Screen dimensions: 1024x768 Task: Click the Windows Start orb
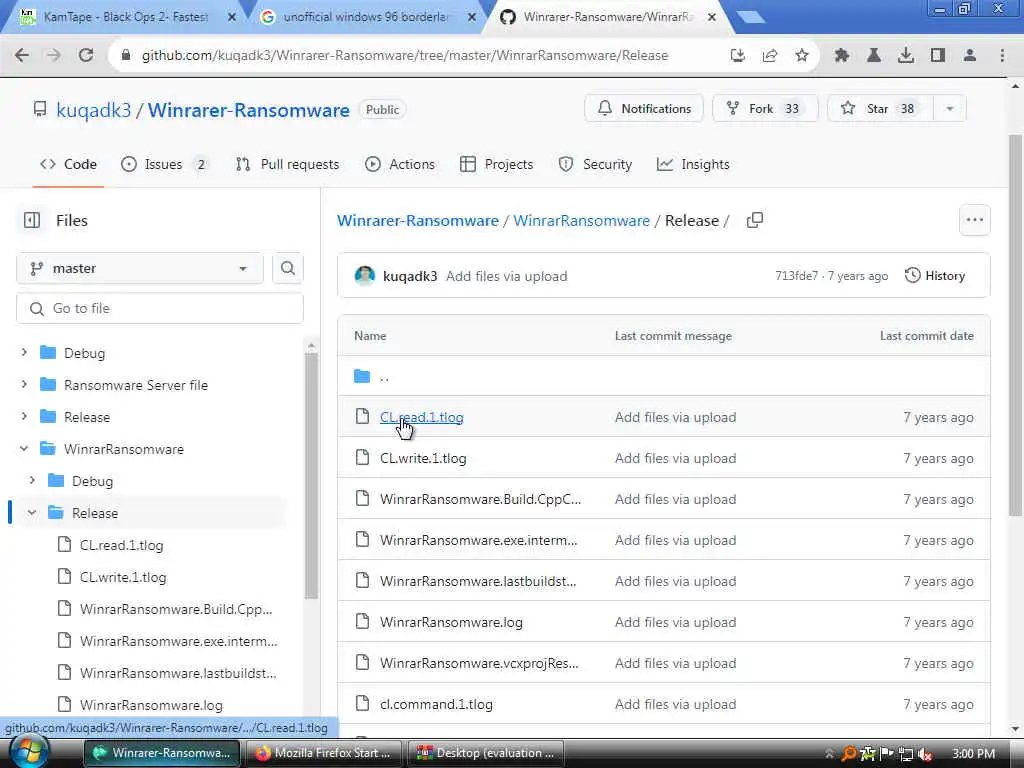(28, 752)
